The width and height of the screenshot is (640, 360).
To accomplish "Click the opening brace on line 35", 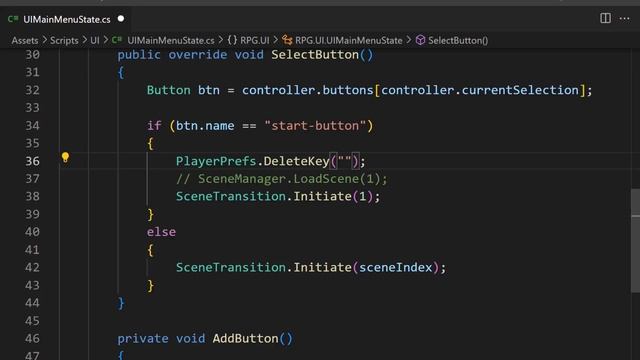I will [x=151, y=143].
